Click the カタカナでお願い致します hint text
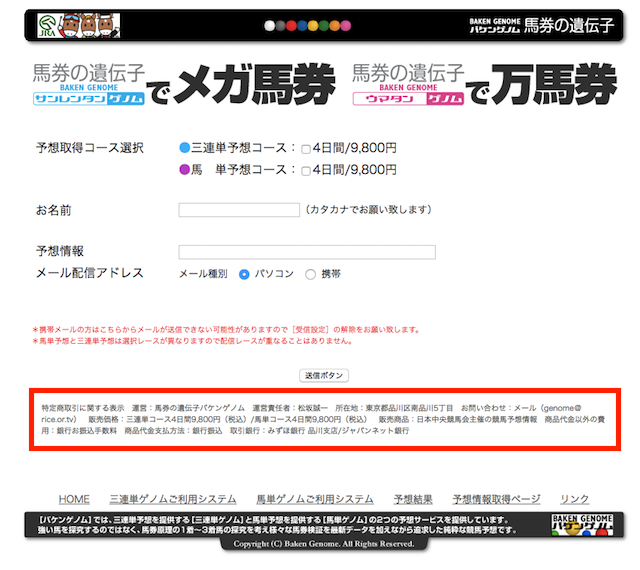640x570 pixels. pyautogui.click(x=369, y=210)
